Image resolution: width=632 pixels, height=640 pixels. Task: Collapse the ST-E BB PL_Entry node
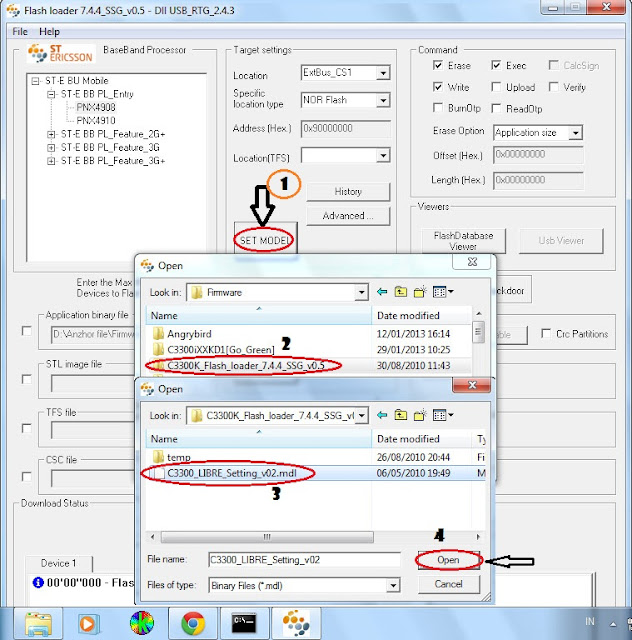[x=51, y=95]
